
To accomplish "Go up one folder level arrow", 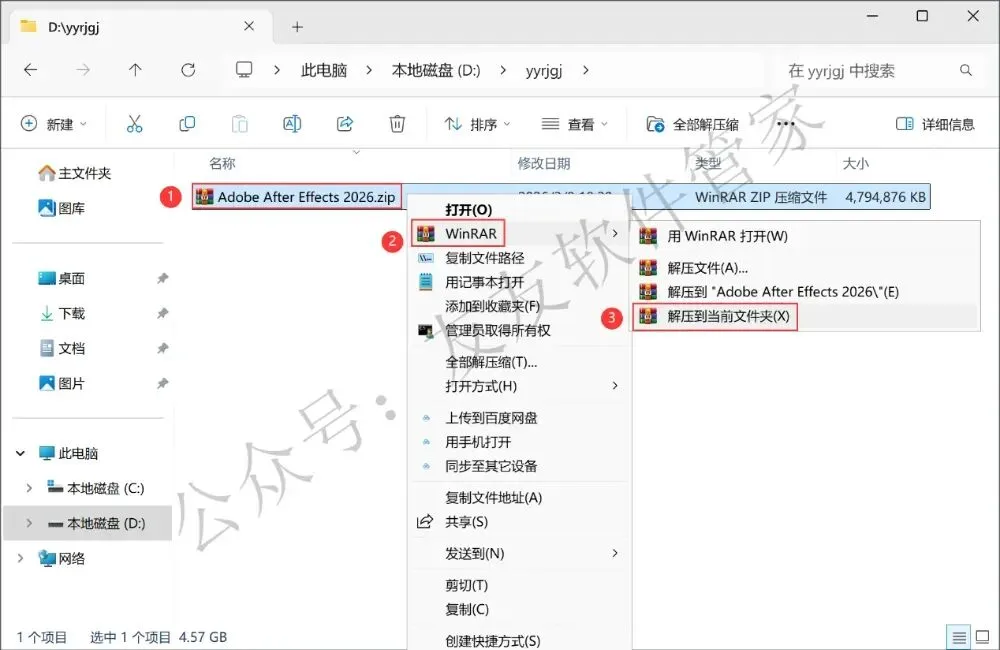I will (135, 70).
